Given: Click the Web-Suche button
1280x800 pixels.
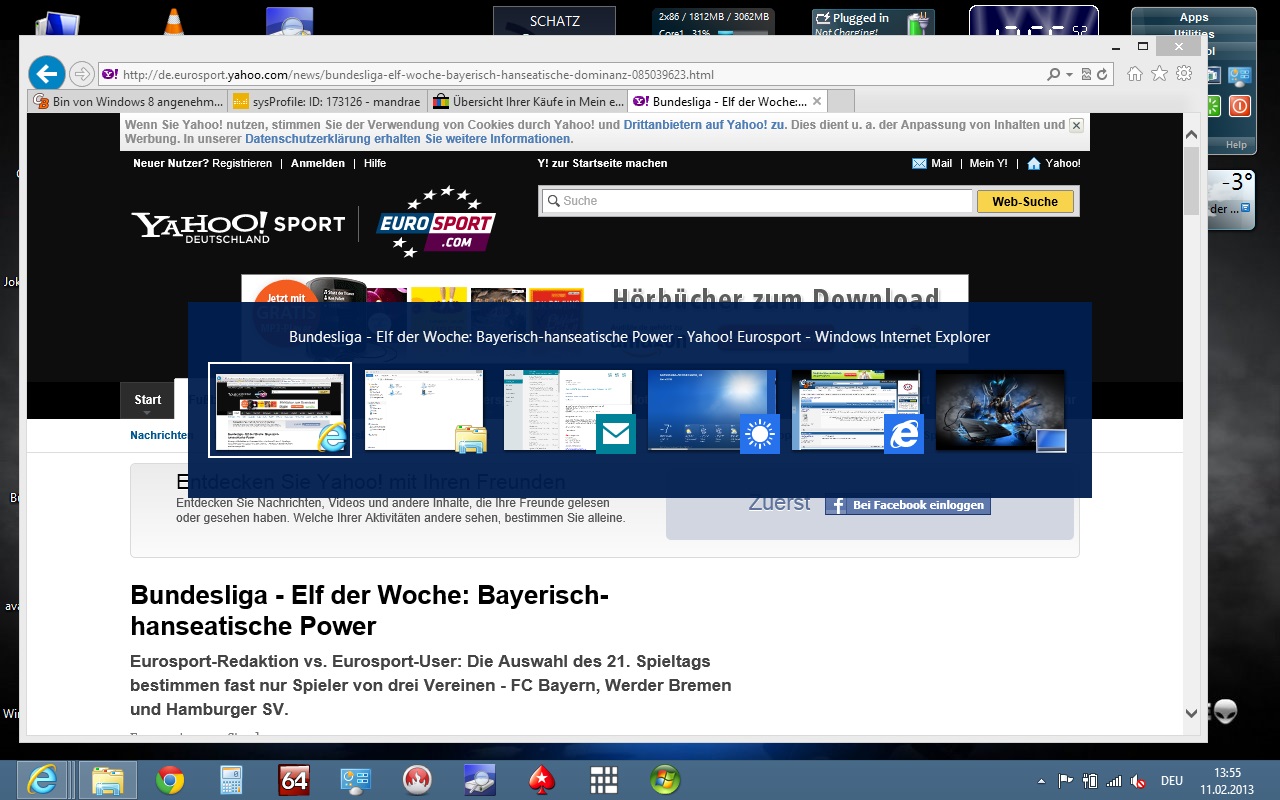Looking at the screenshot, I should point(1025,201).
